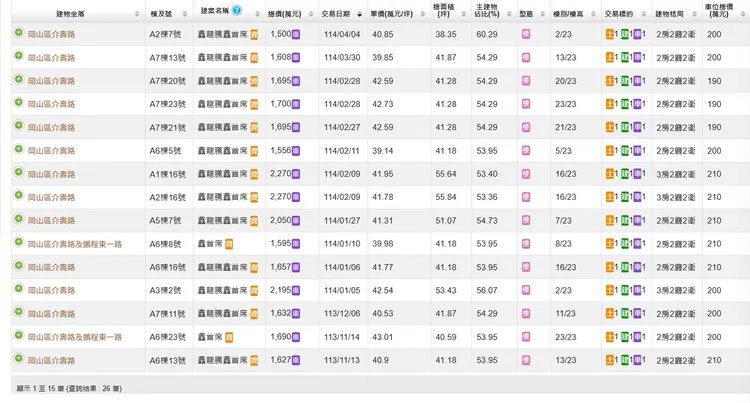Click purple icon beside price 2,050
Viewport: 750px width, 403px height.
click(296, 220)
